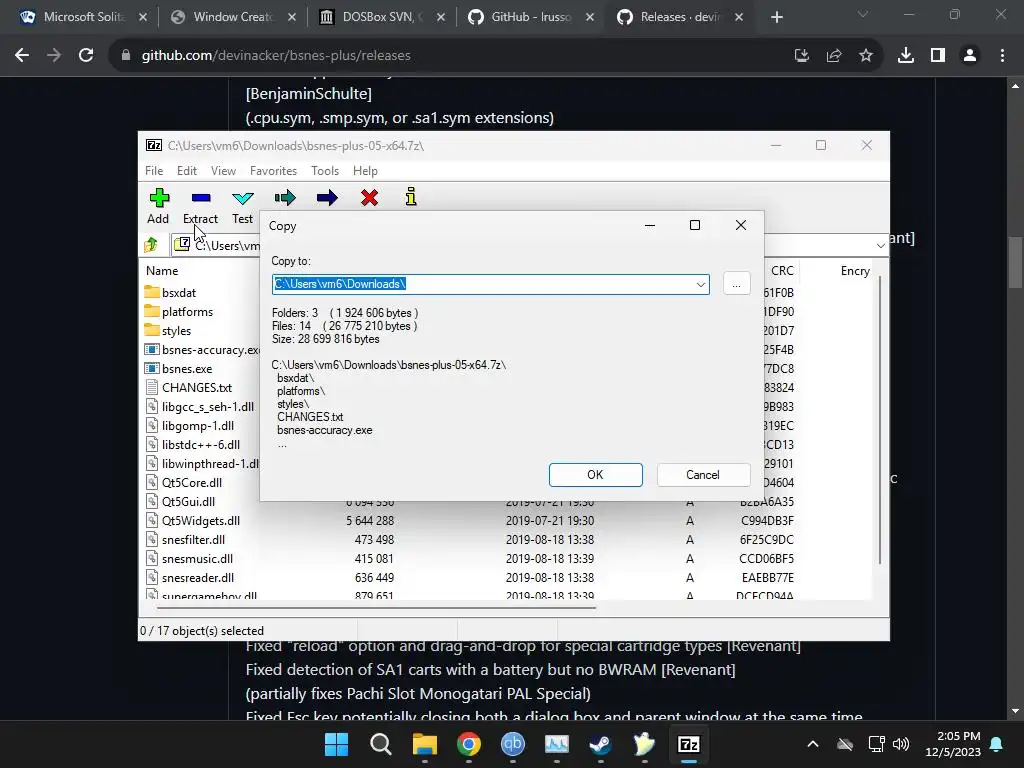Switch to the DOSBox SVN browser tab
Viewport: 1024px width, 768px height.
click(x=382, y=17)
